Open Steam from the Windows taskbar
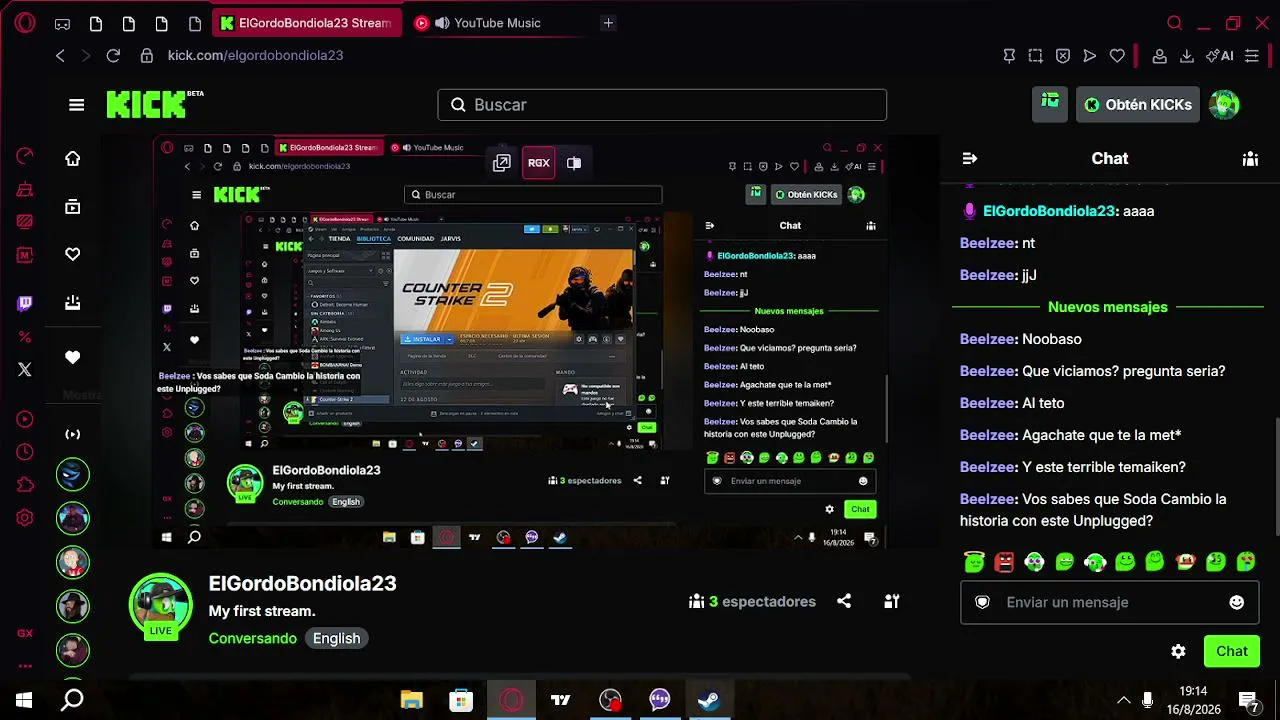 point(709,700)
